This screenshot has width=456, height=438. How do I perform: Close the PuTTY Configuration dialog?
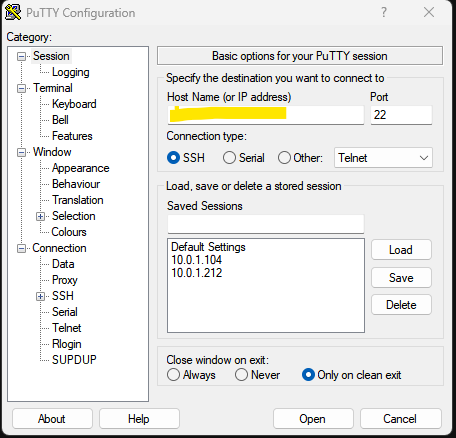pyautogui.click(x=429, y=12)
